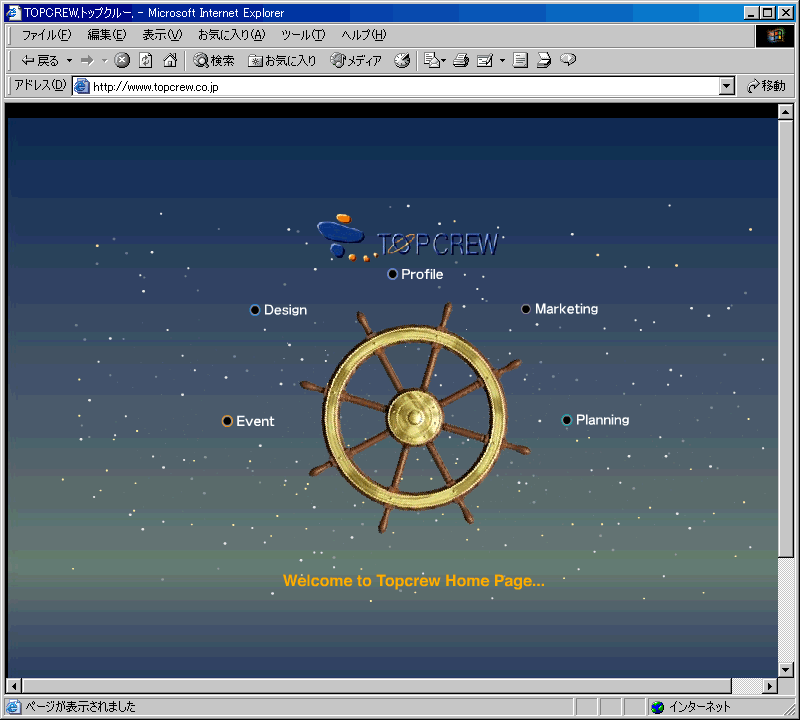The image size is (800, 720).
Task: Refresh the page with the reload icon
Action: point(146,60)
